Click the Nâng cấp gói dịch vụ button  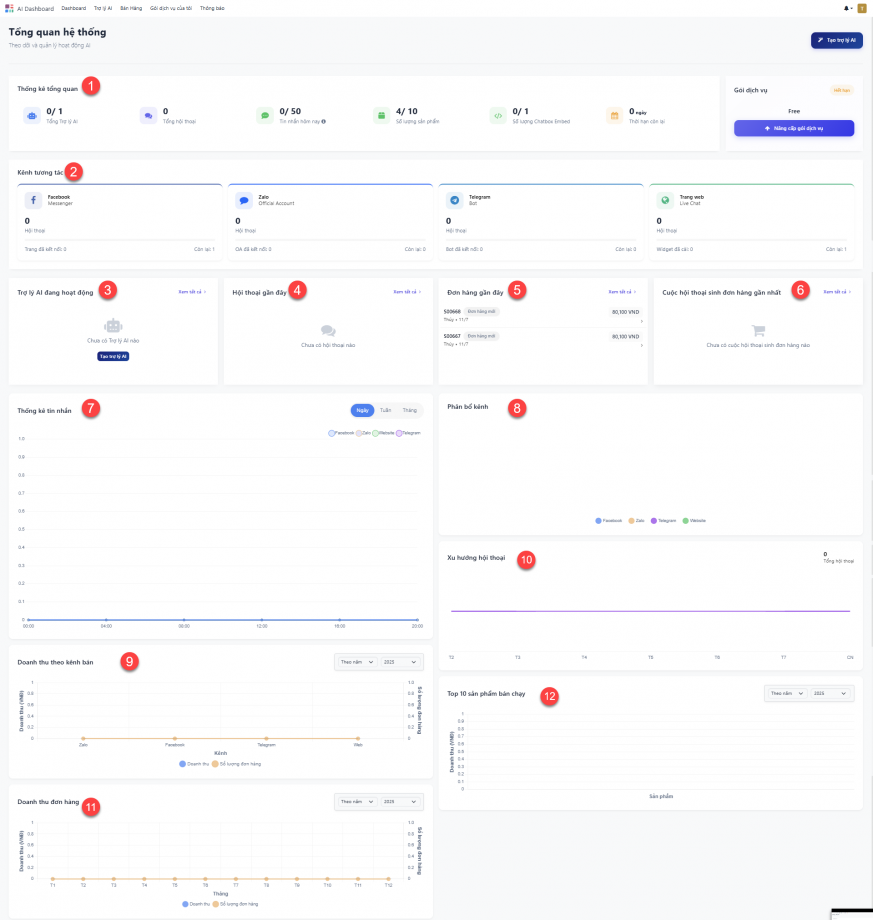793,128
